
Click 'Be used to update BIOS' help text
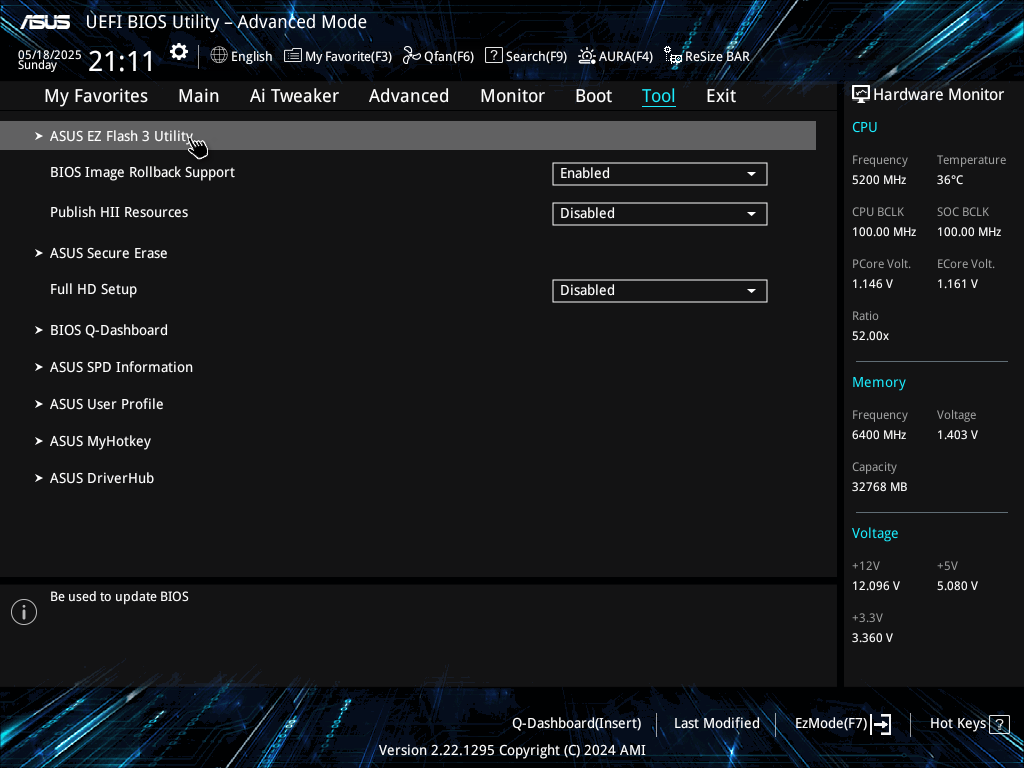pyautogui.click(x=120, y=596)
